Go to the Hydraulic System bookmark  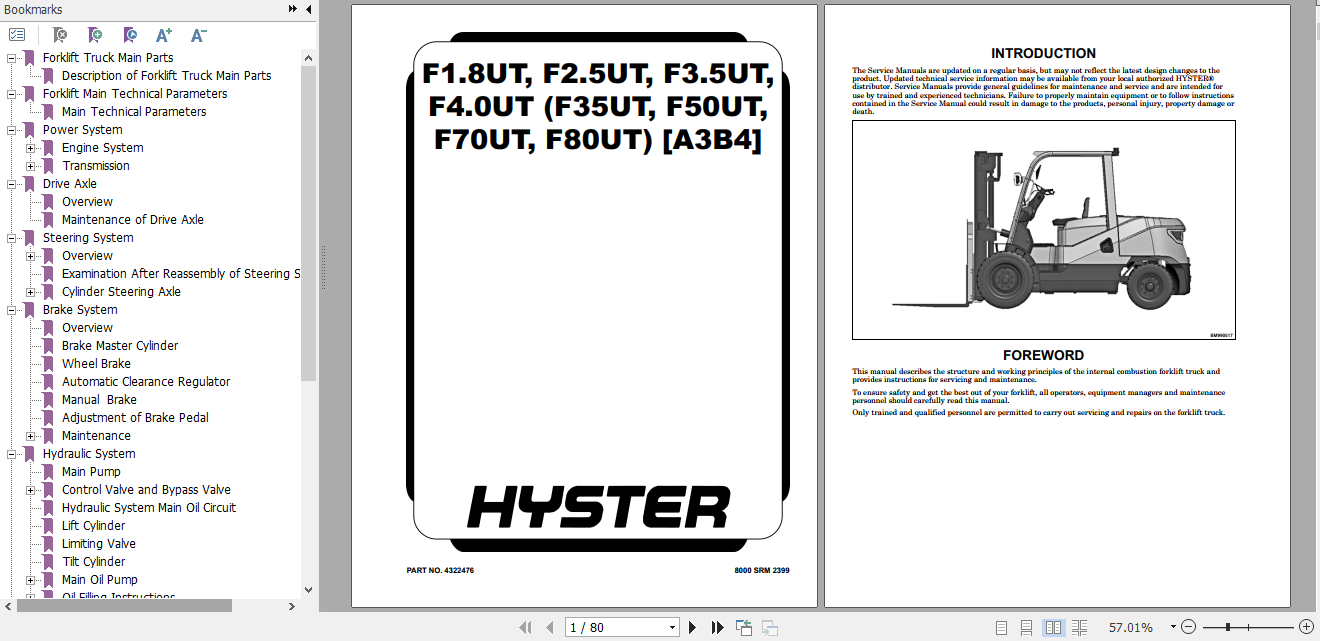(x=90, y=453)
